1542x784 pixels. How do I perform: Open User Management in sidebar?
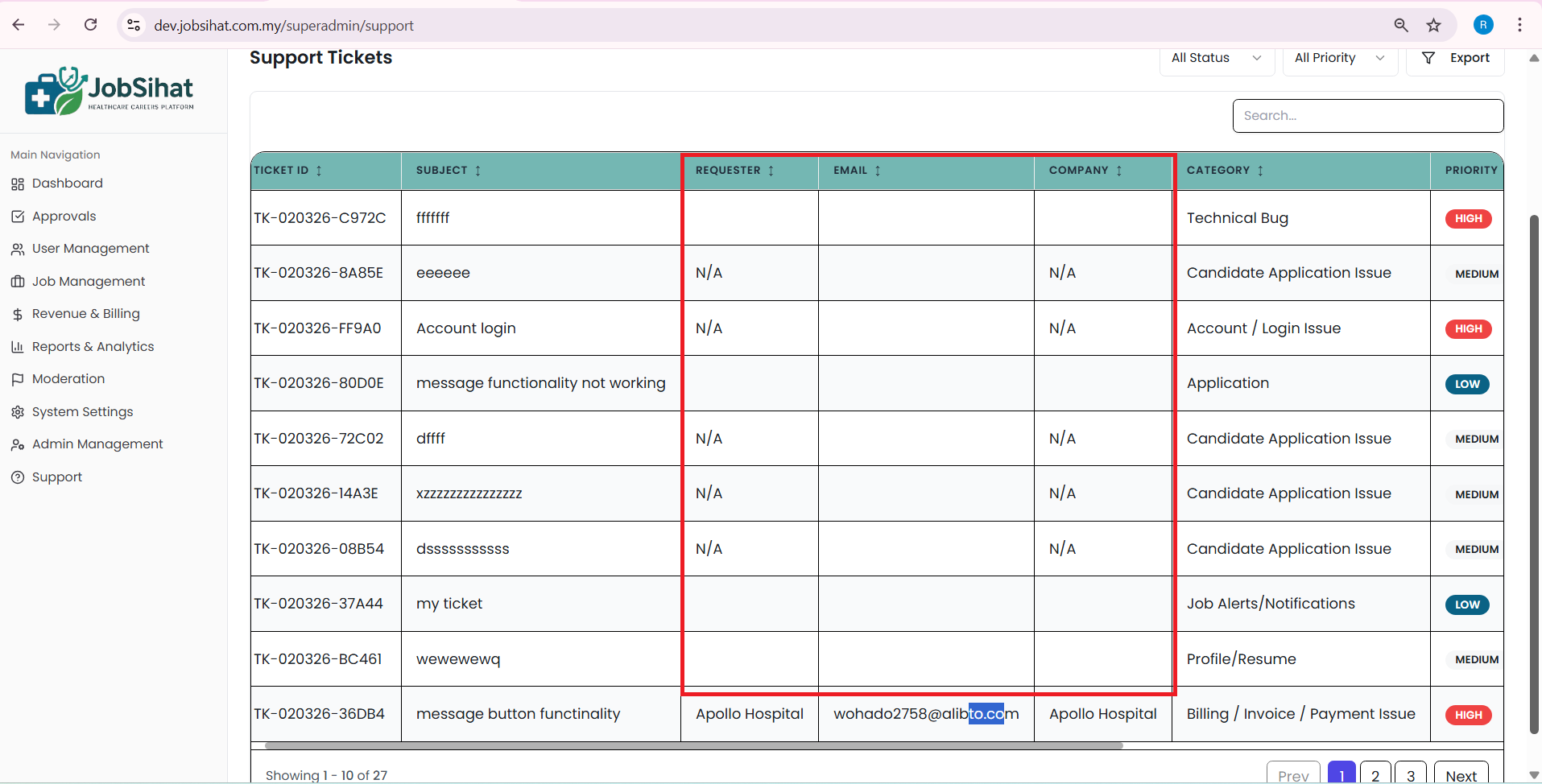[x=90, y=249]
